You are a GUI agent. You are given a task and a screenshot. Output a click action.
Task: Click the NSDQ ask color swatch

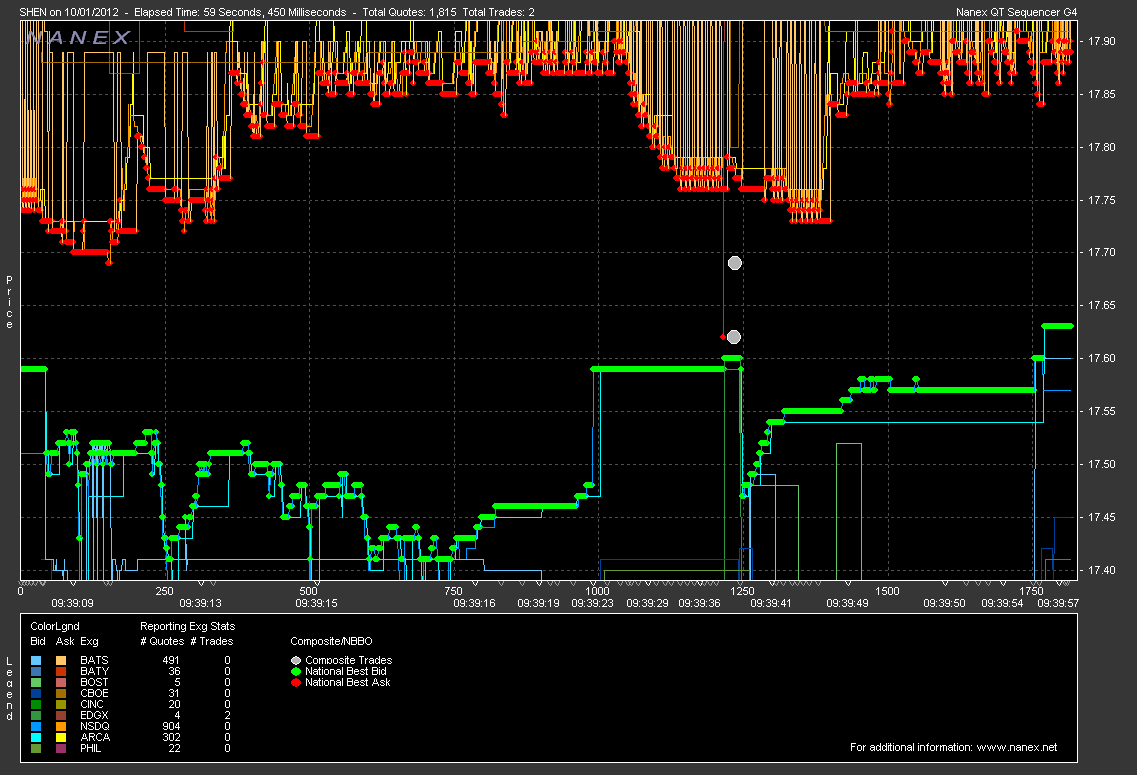61,726
